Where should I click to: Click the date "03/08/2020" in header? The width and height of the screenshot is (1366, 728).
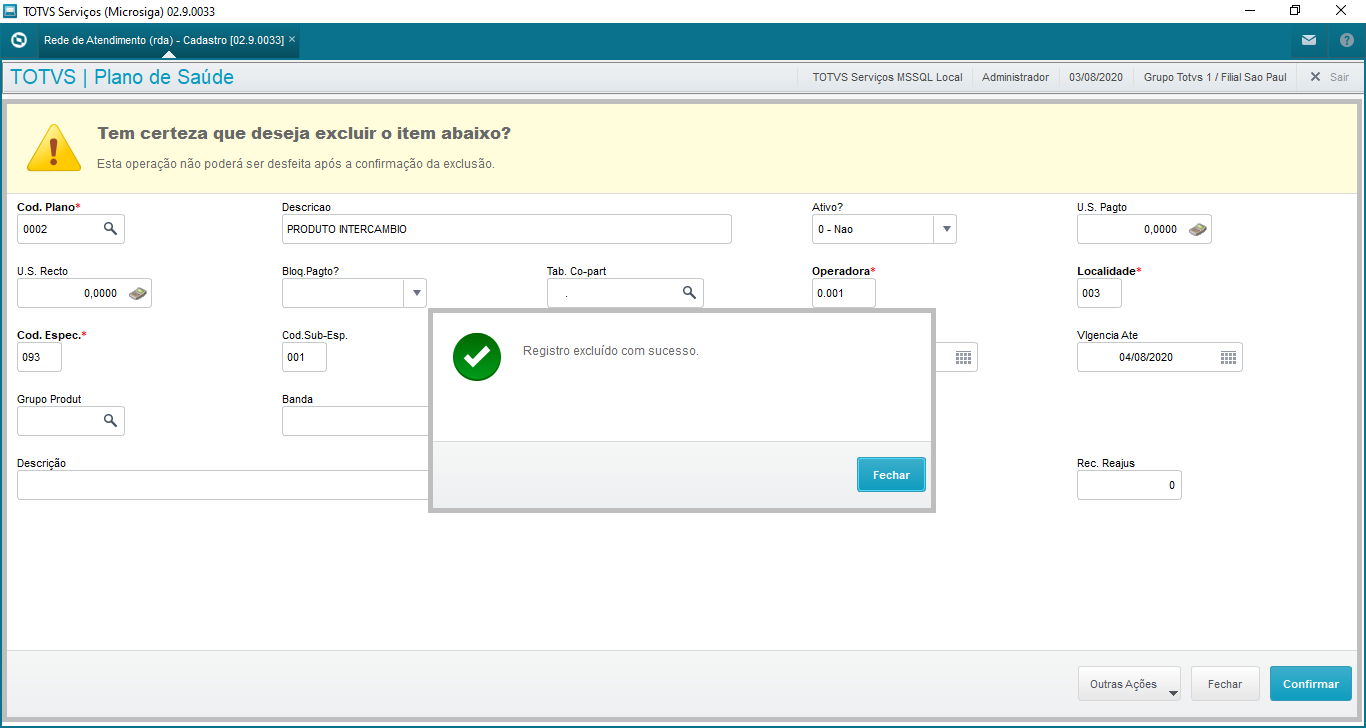[x=1096, y=77]
